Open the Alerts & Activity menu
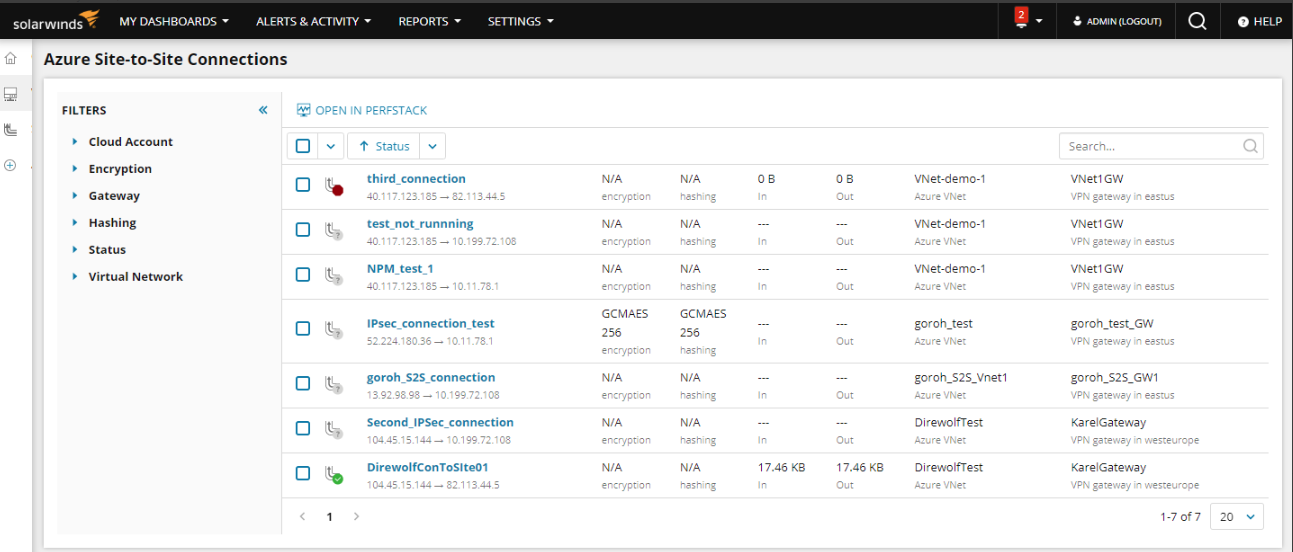1293x552 pixels. (x=314, y=21)
